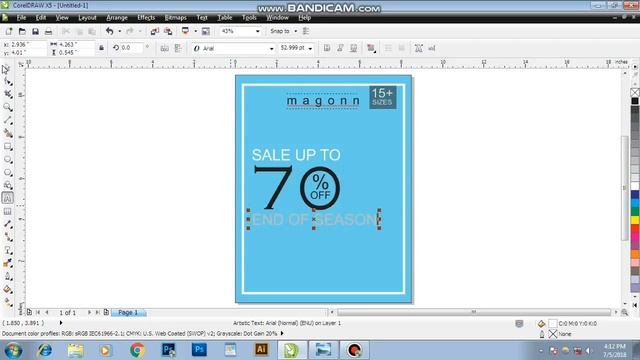The width and height of the screenshot is (640, 360).
Task: Switch to the Page 1 tab
Action: [128, 312]
